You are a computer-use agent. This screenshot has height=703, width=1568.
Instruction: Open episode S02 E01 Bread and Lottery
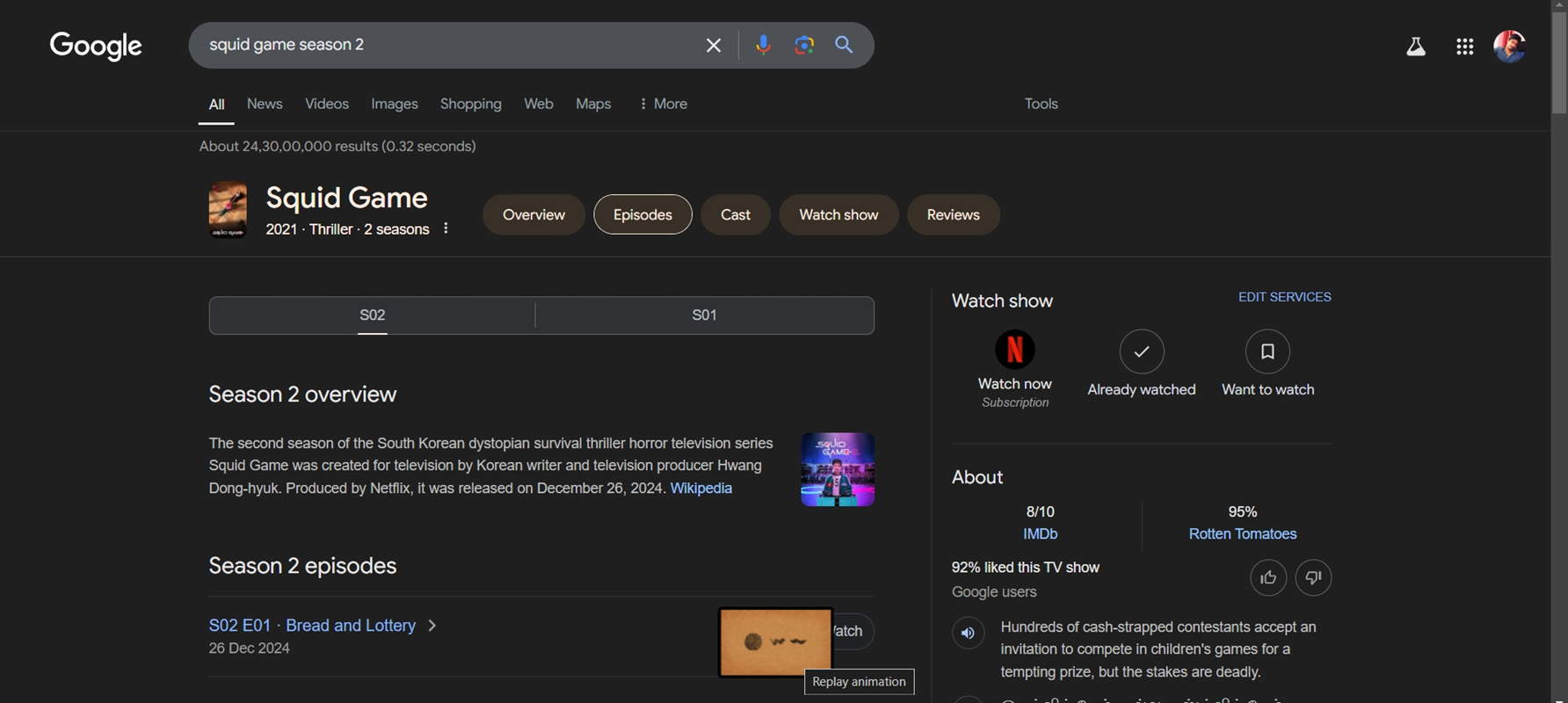(312, 626)
